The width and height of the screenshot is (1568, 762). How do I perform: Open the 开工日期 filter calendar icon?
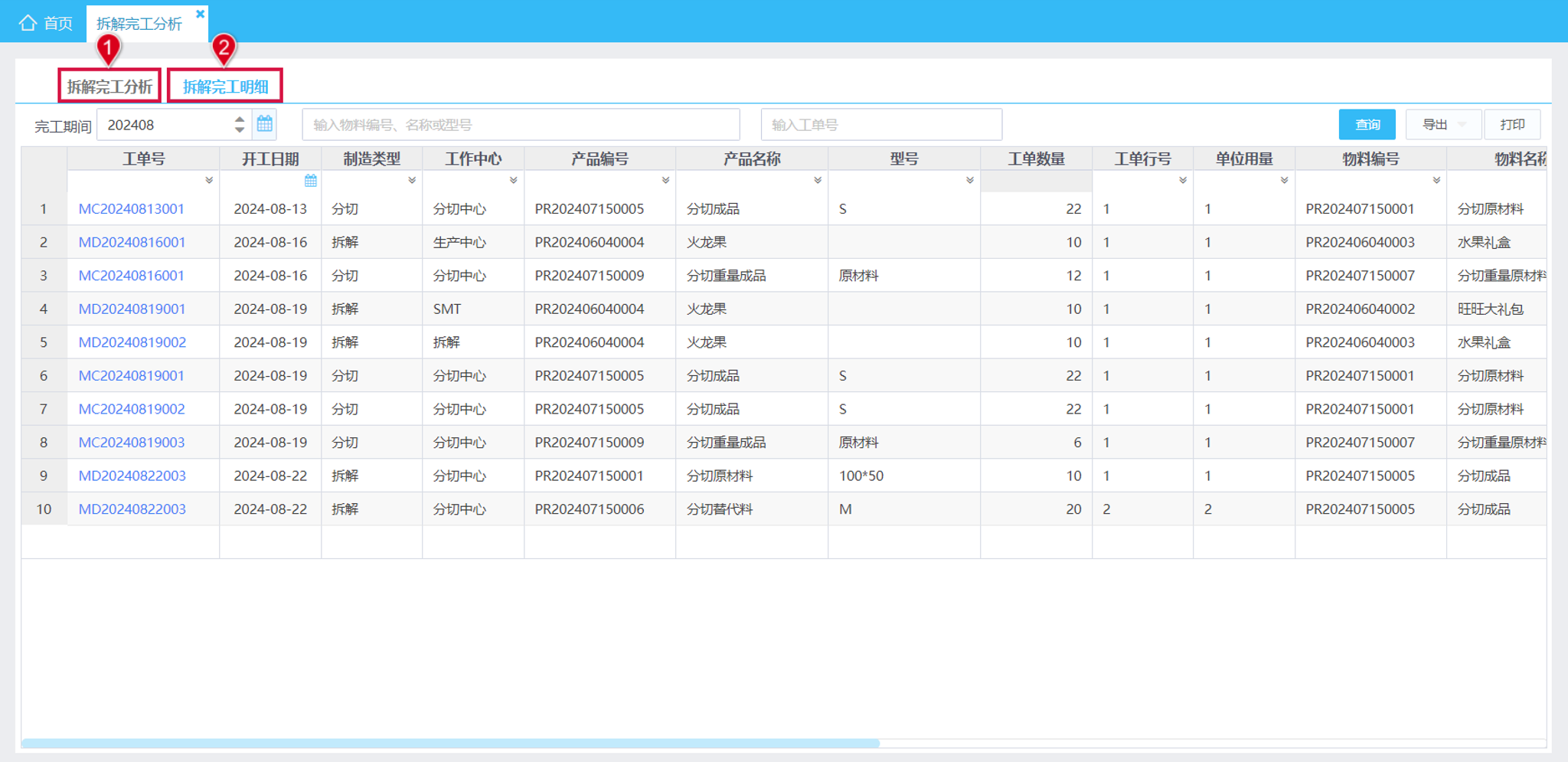click(x=310, y=181)
